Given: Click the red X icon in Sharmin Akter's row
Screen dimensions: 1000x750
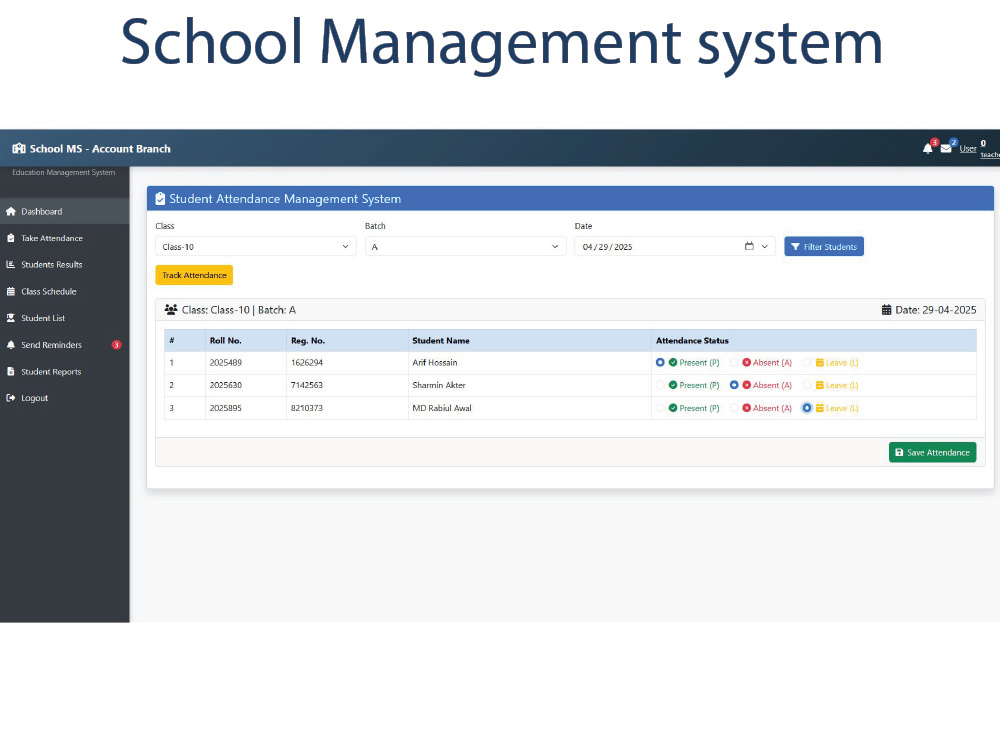Looking at the screenshot, I should 746,385.
